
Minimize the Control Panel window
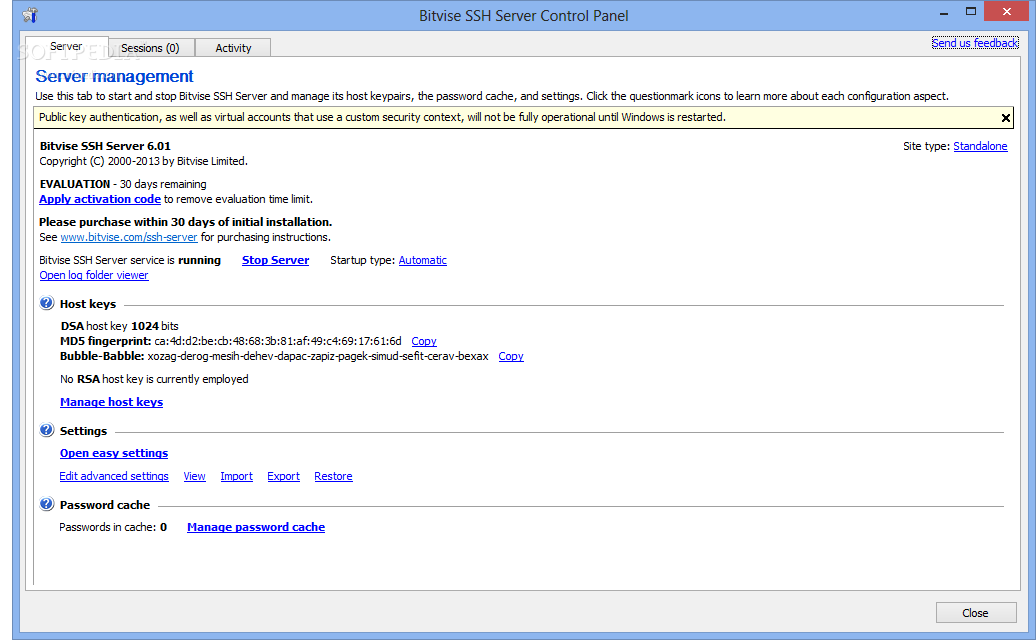(944, 13)
